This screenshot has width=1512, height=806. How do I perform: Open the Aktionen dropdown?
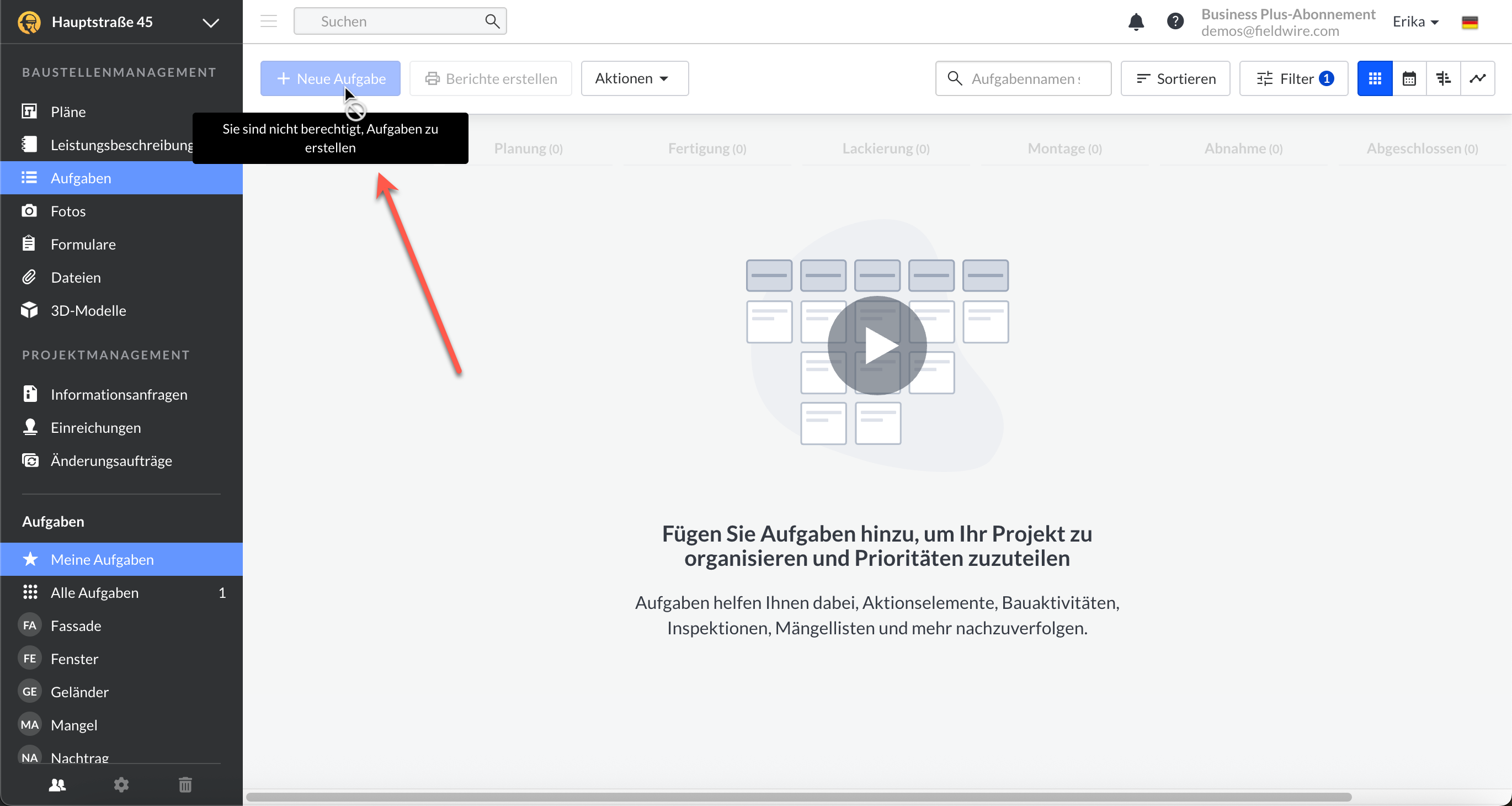[x=634, y=78]
